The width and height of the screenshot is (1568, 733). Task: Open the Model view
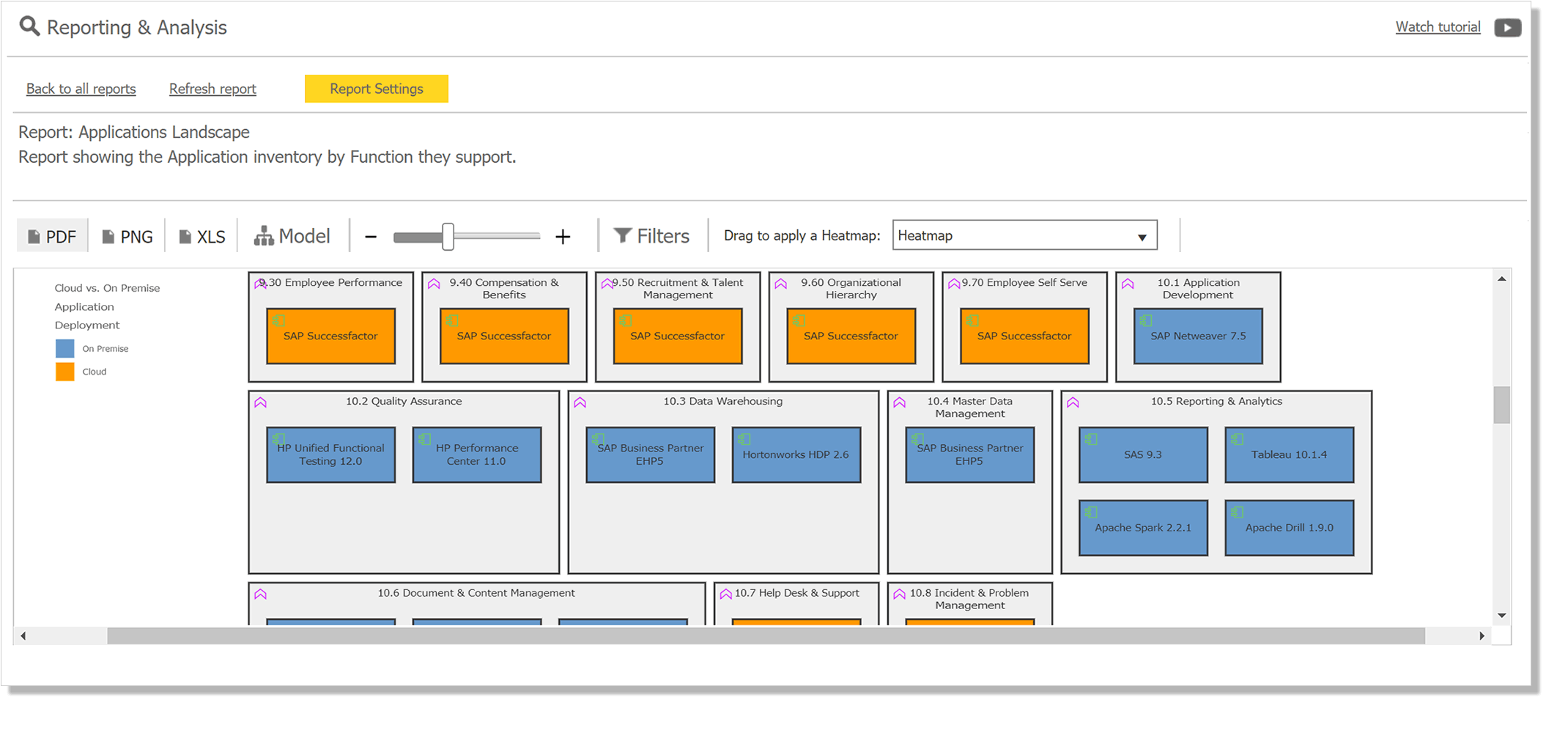[x=292, y=236]
